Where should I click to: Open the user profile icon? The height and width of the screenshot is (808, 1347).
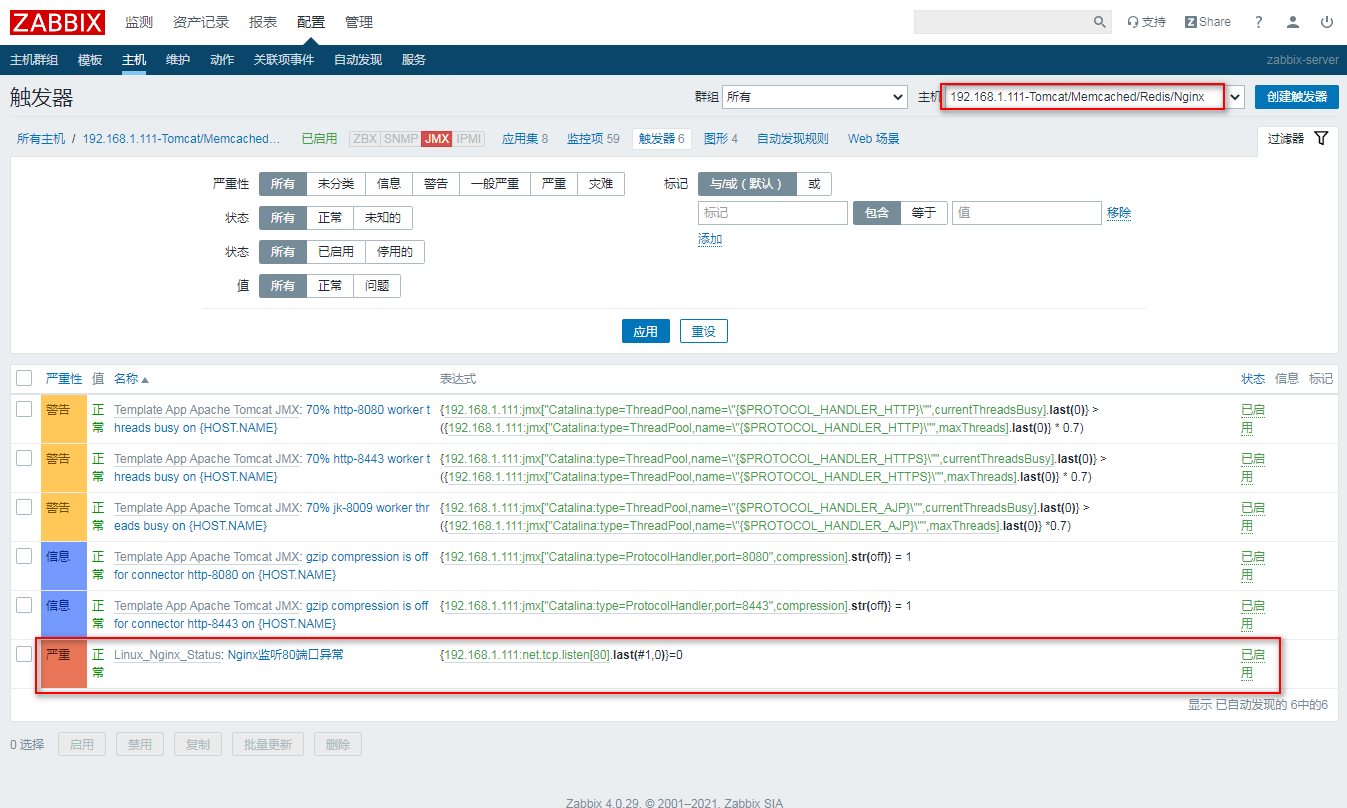[x=1293, y=22]
